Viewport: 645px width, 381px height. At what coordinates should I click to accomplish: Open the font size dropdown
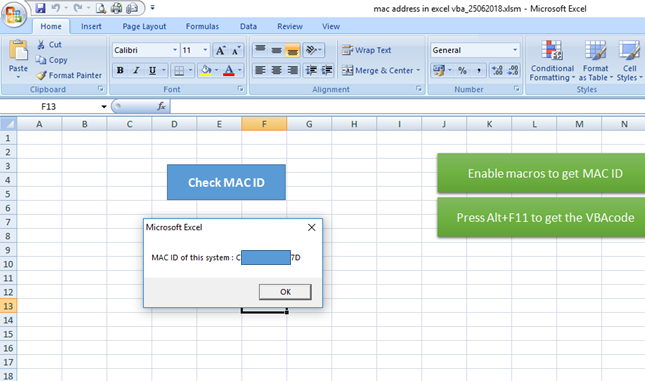pos(205,50)
